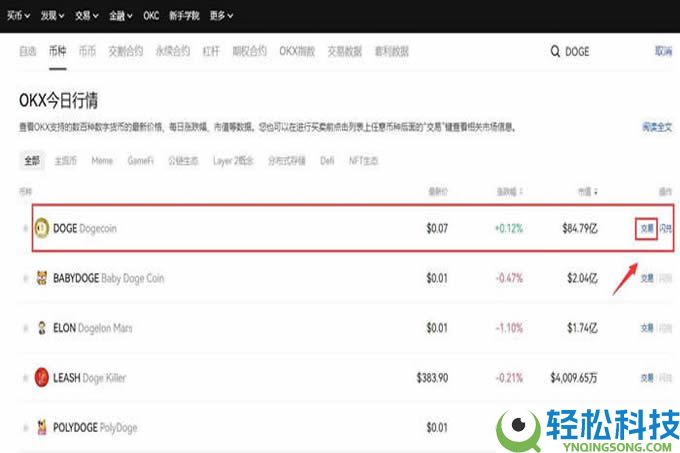Filter by NFT生态 category

[363, 161]
